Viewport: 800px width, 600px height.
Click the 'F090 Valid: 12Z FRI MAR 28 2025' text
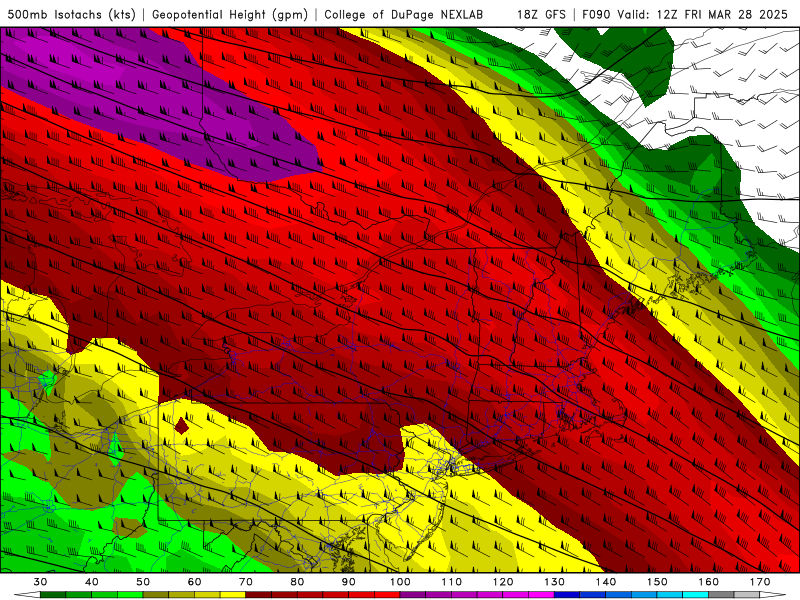point(685,15)
